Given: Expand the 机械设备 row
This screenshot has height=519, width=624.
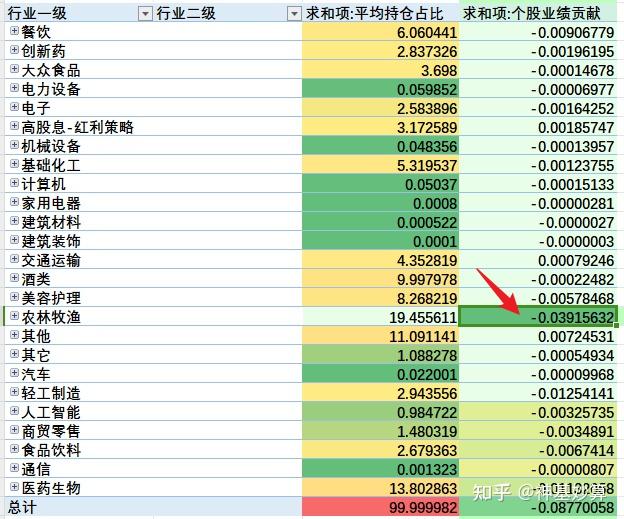Looking at the screenshot, I should (x=14, y=145).
